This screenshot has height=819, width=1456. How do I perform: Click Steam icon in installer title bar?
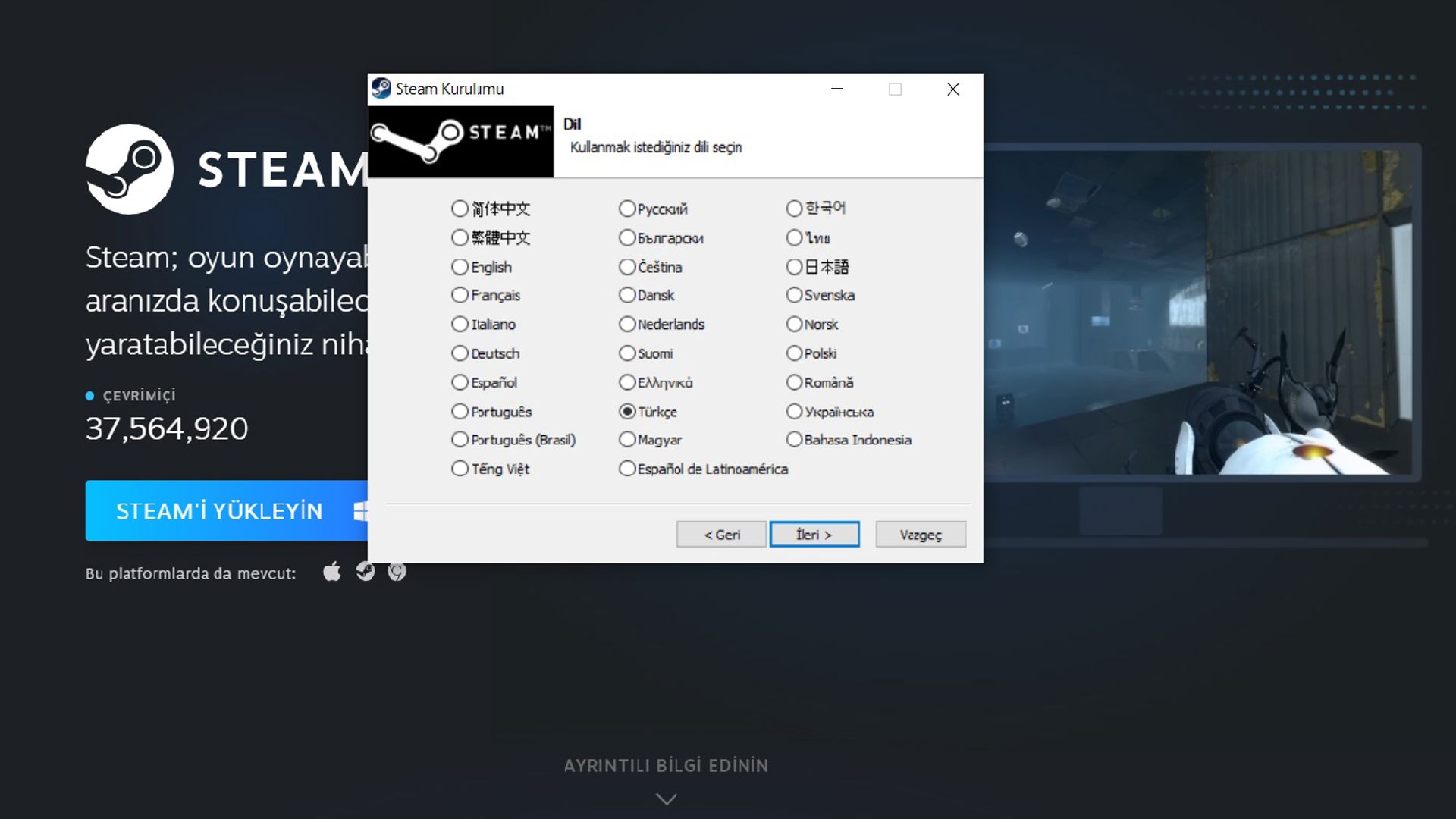tap(381, 89)
